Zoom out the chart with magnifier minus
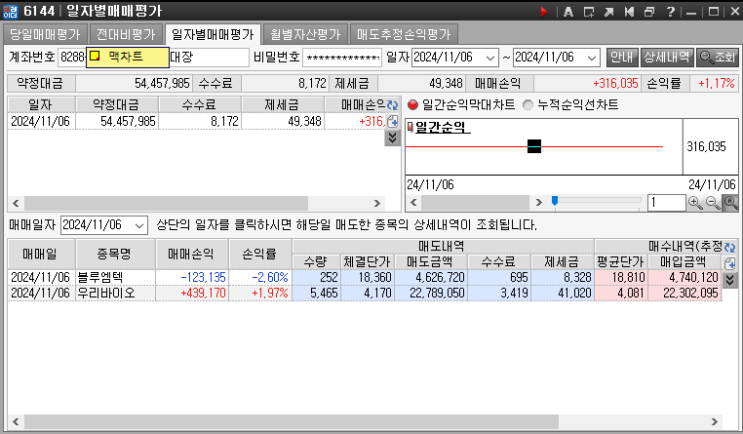This screenshot has height=434, width=743. pyautogui.click(x=713, y=203)
